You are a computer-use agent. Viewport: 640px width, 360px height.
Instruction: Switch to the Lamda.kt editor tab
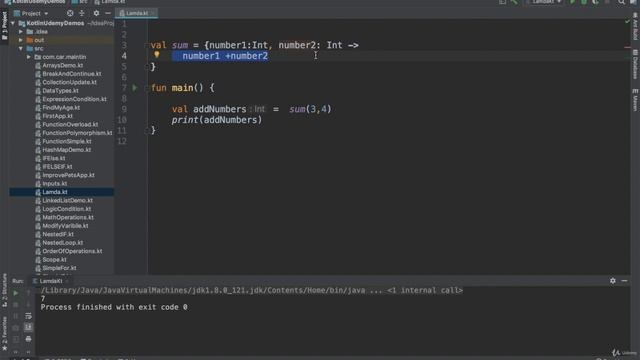pyautogui.click(x=137, y=13)
